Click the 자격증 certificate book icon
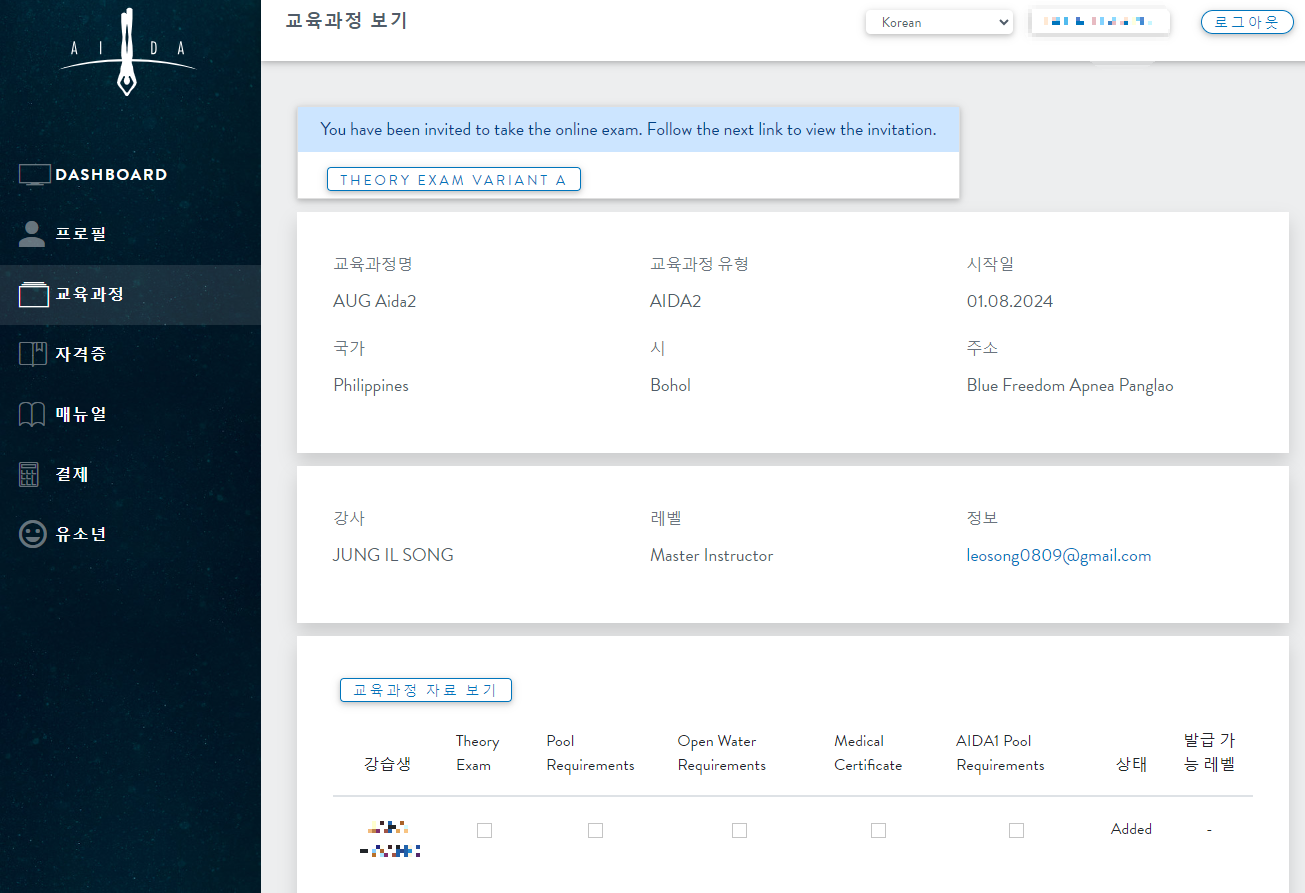Viewport: 1305px width, 893px height. 33,354
